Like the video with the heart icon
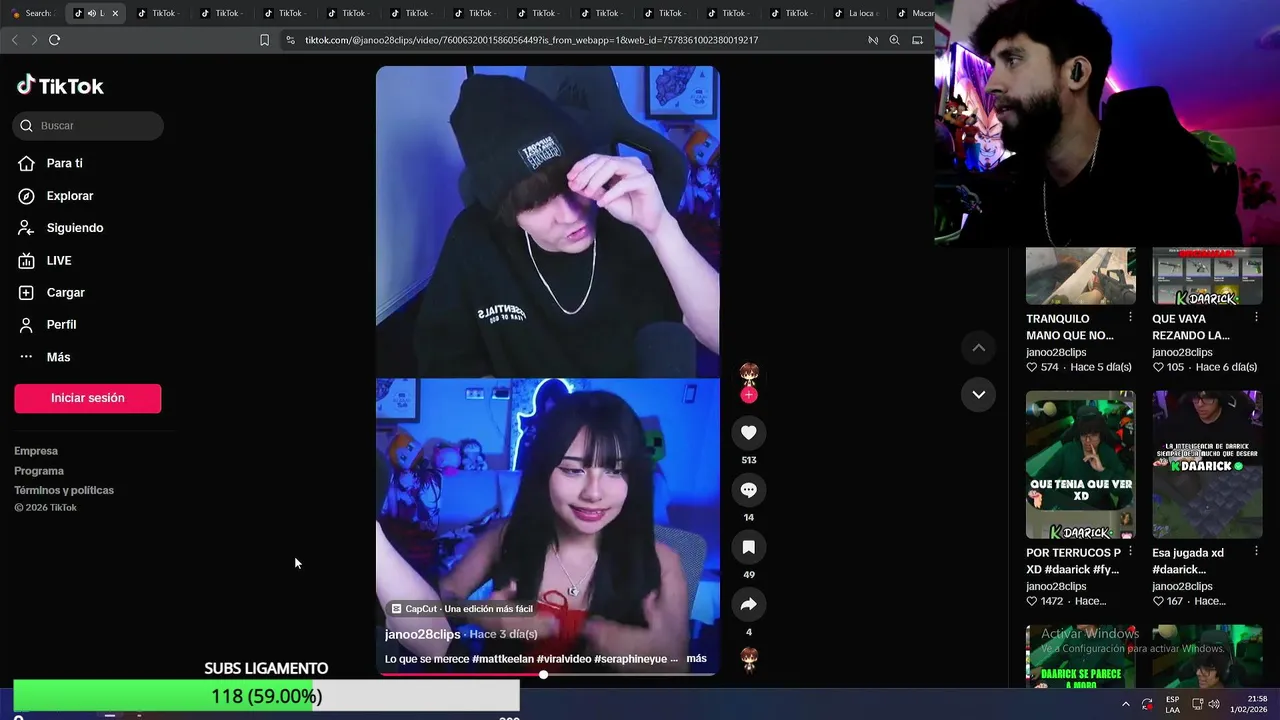This screenshot has height=720, width=1280. pyautogui.click(x=749, y=432)
